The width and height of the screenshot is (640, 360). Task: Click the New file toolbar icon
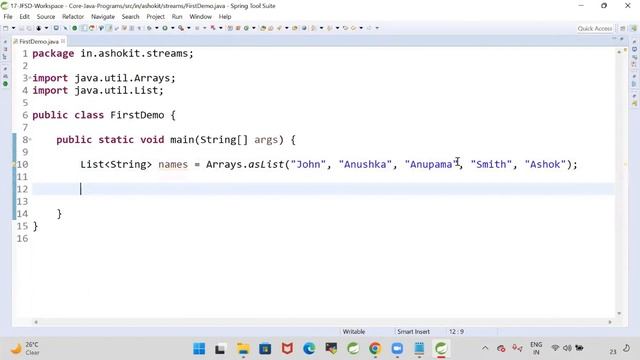pyautogui.click(x=5, y=28)
